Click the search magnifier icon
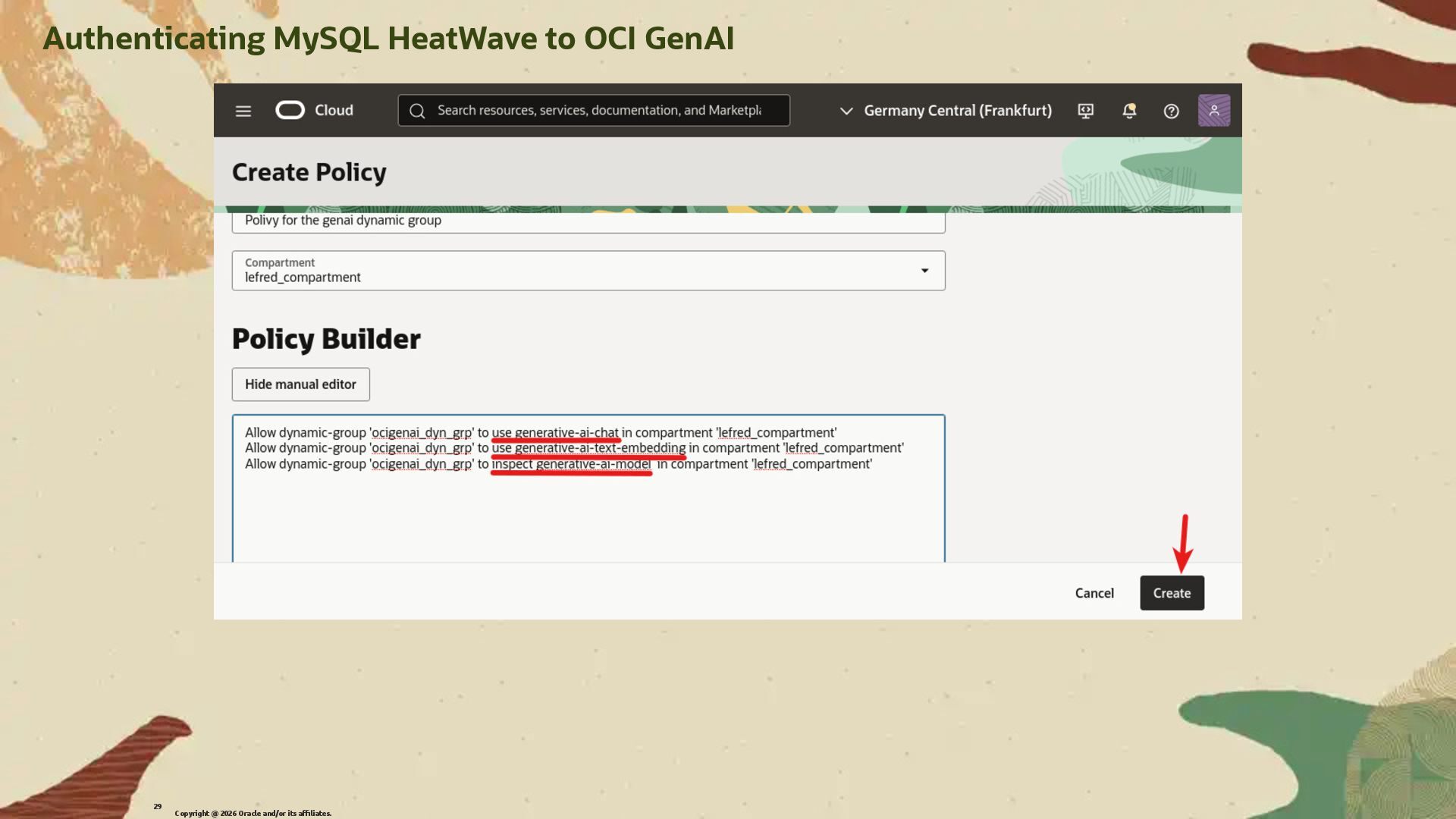 (417, 111)
